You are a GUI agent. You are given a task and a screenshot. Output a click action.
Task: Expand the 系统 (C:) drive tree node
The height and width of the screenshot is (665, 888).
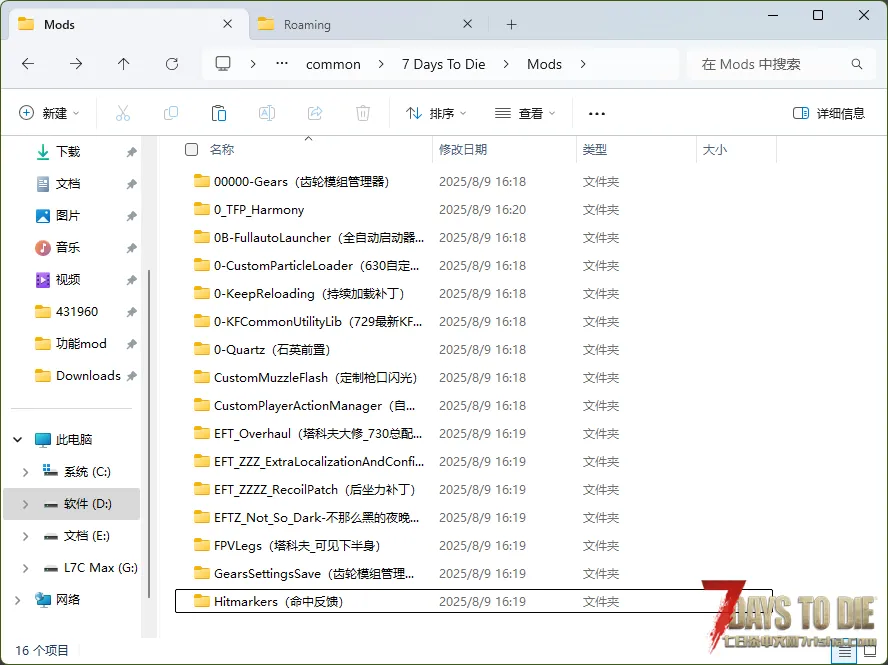click(x=26, y=472)
